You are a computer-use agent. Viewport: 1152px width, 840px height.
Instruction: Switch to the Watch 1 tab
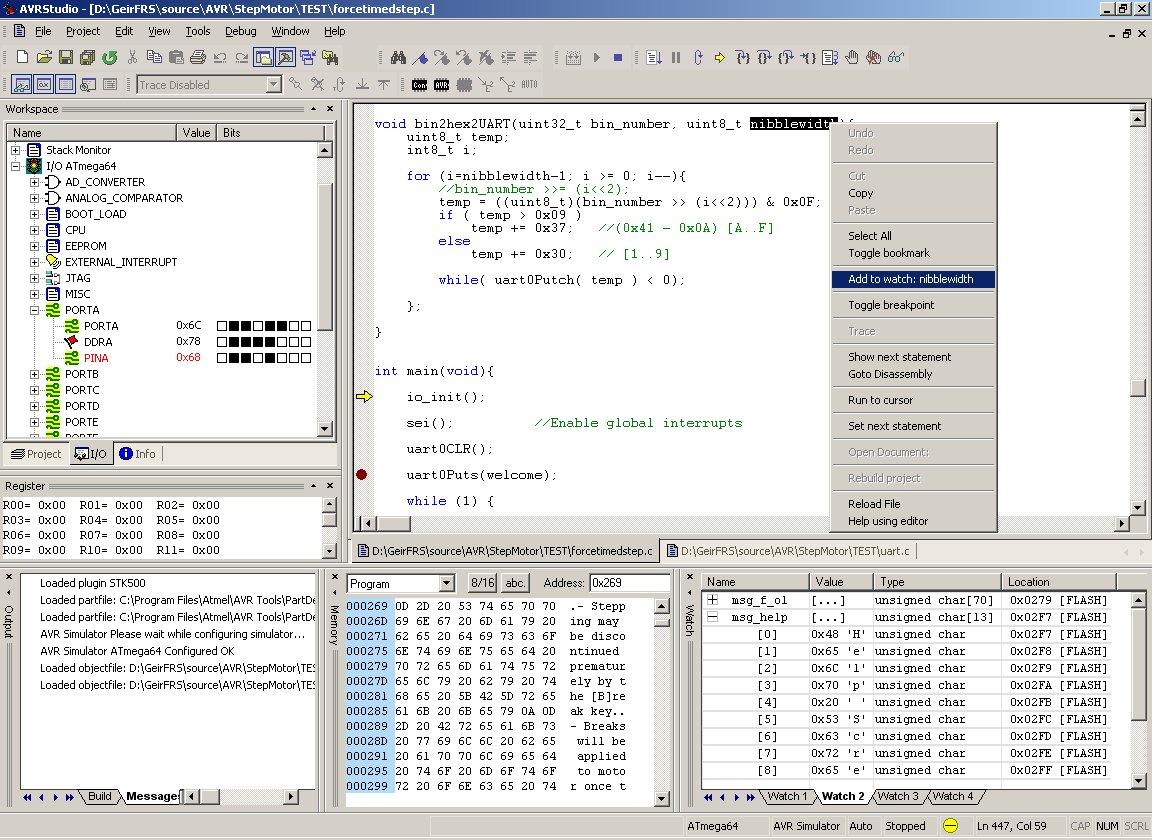click(x=787, y=796)
